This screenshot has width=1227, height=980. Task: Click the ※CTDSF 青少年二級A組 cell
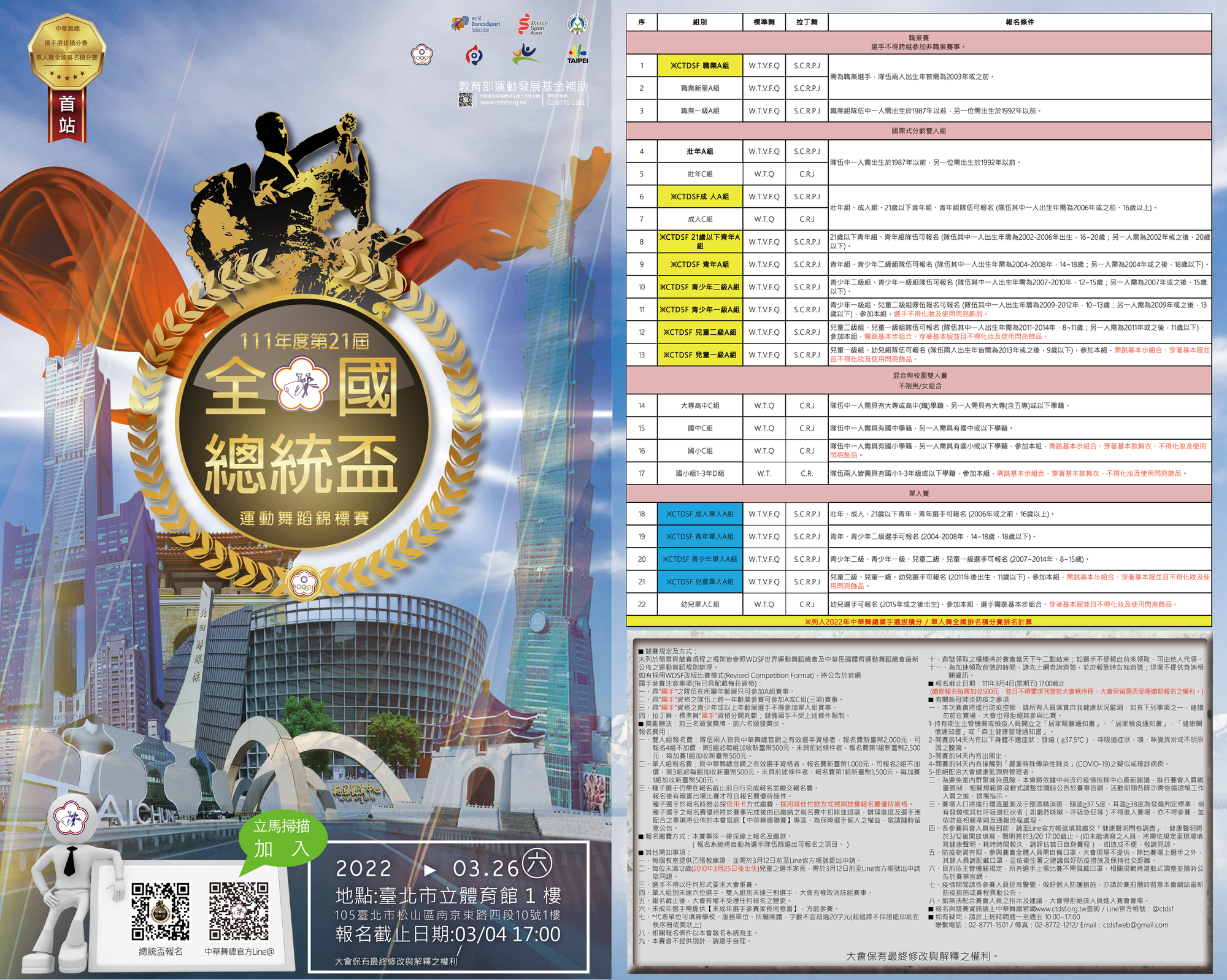click(700, 287)
